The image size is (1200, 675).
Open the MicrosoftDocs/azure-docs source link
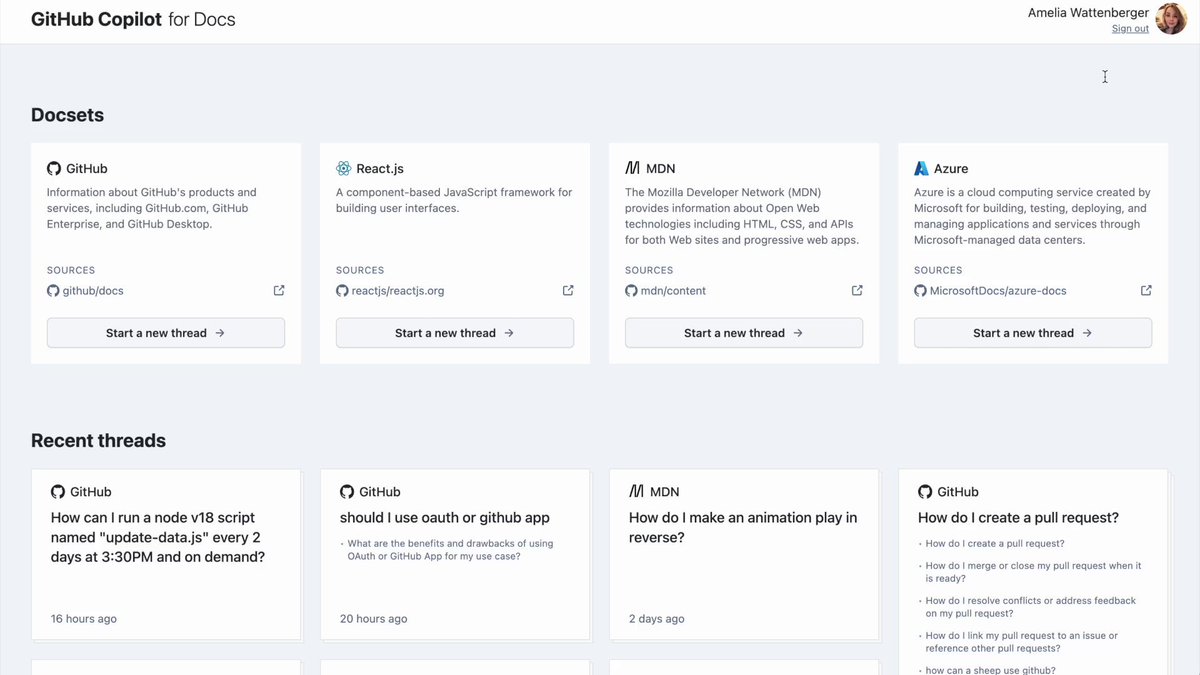click(998, 291)
